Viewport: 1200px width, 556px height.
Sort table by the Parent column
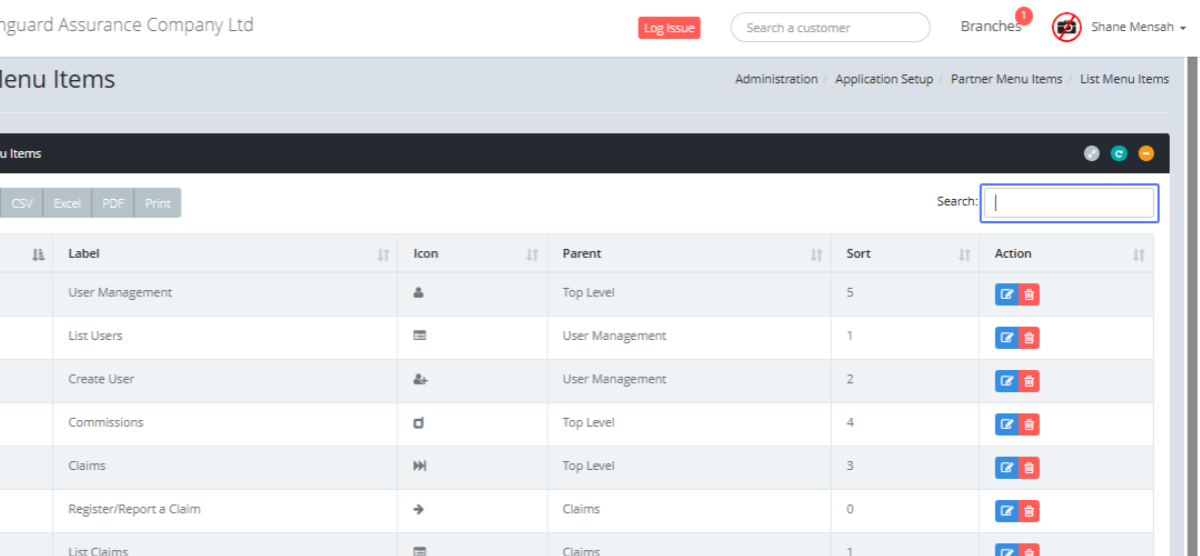tap(688, 254)
